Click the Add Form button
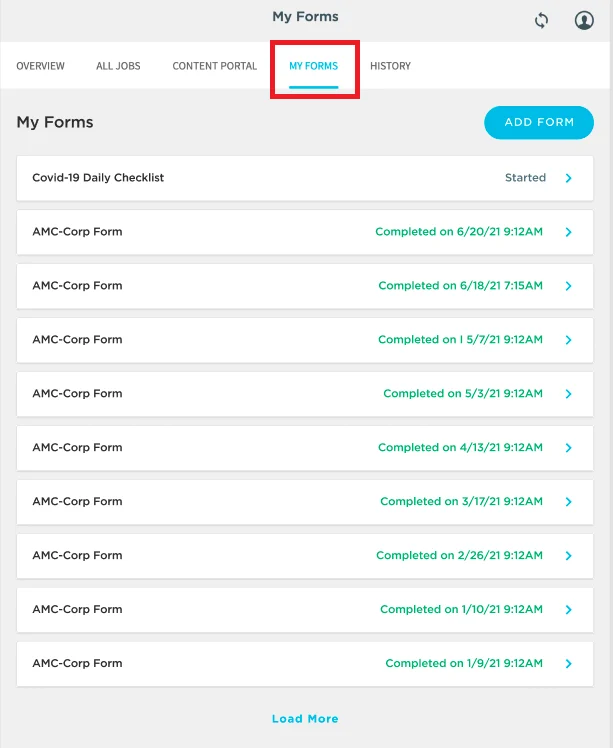 coord(539,123)
